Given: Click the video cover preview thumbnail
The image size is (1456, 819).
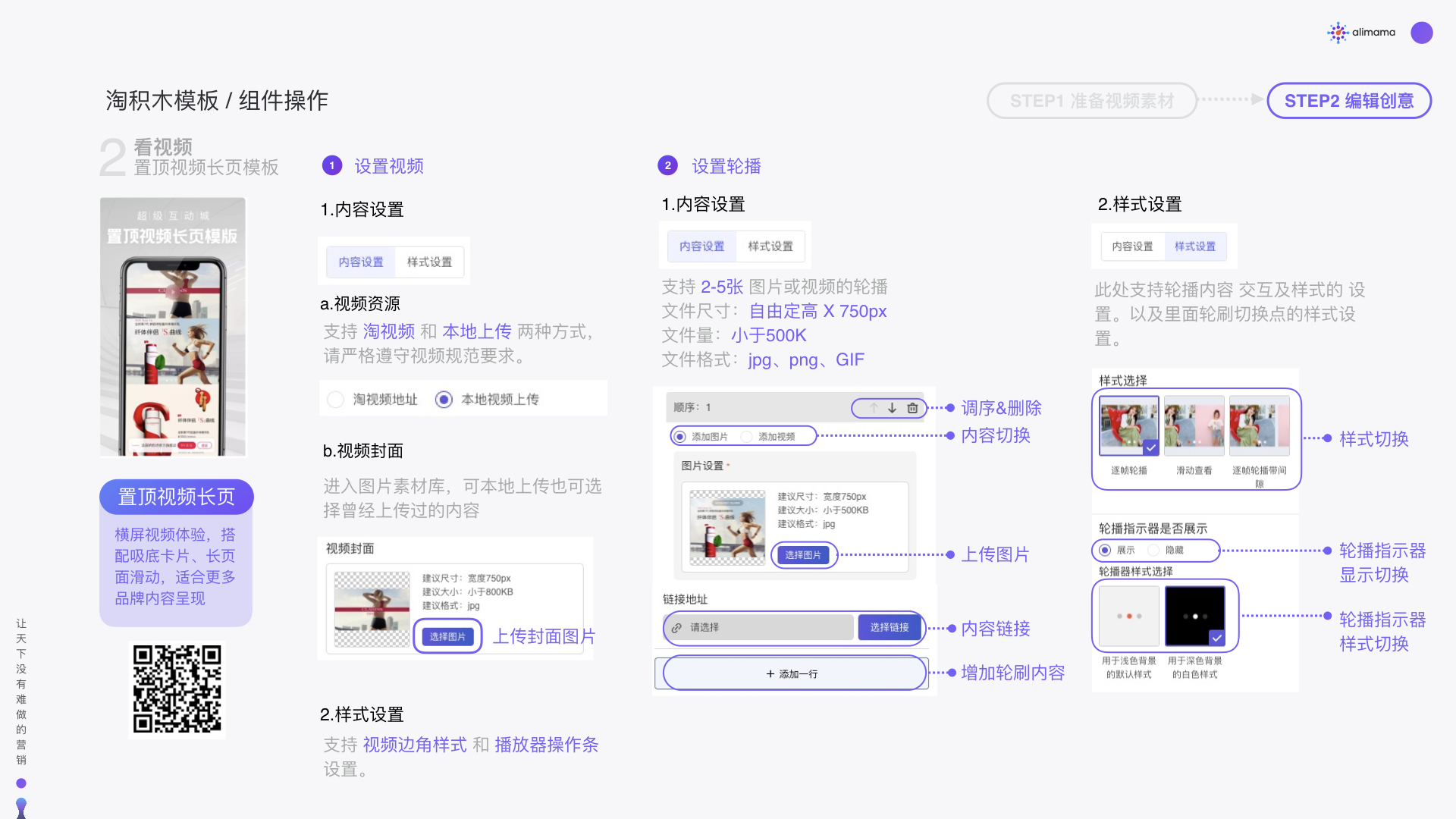Looking at the screenshot, I should coord(372,610).
